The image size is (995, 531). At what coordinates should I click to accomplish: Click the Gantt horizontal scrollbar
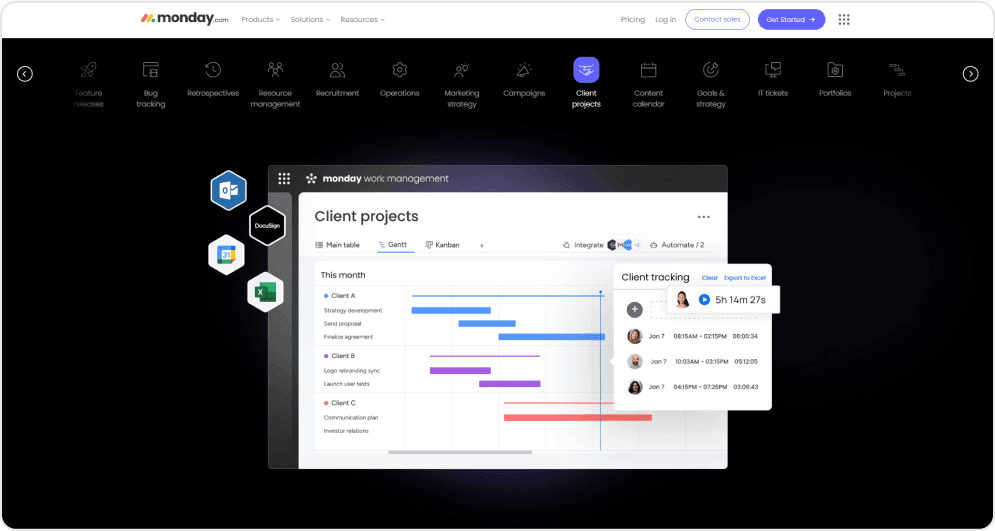pos(460,452)
